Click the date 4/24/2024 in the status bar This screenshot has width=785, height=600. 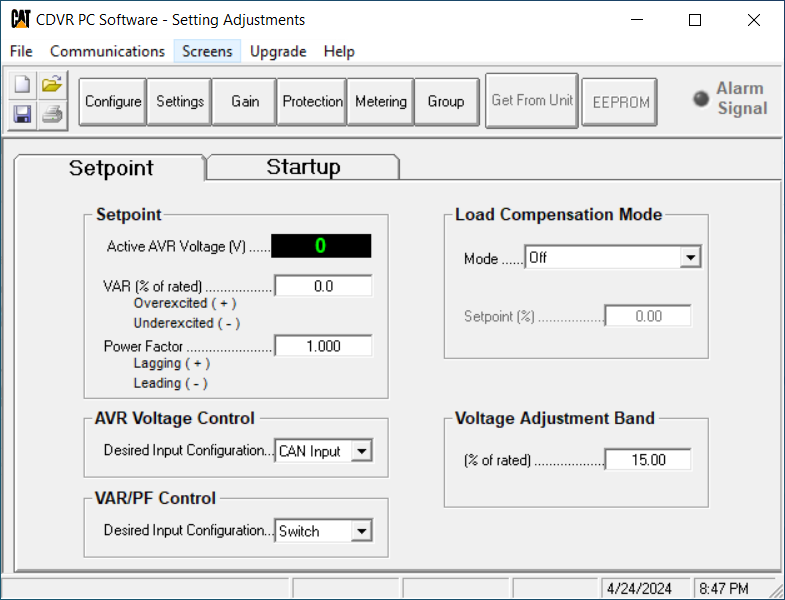pyautogui.click(x=639, y=588)
